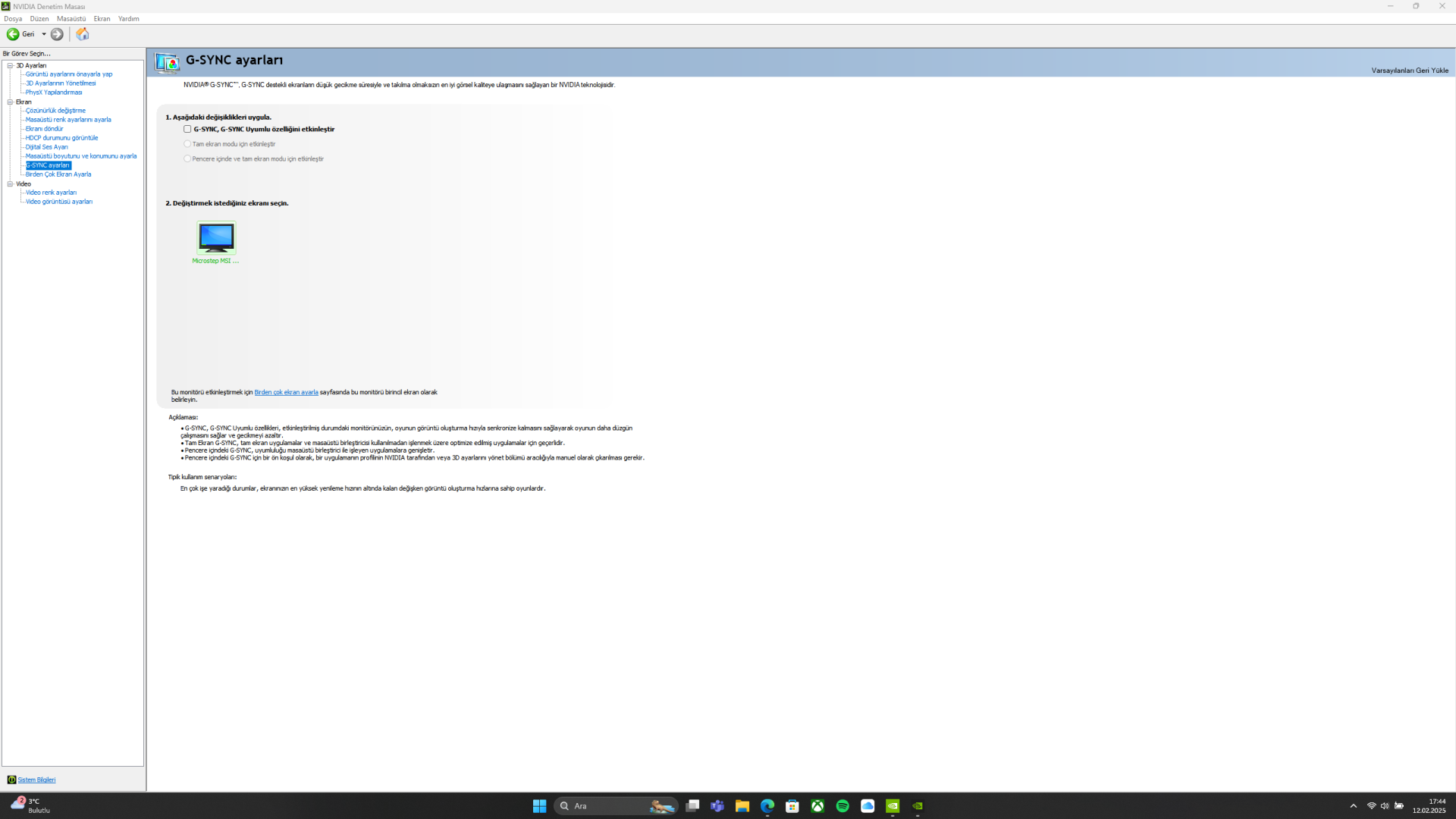Collapse the Ekran tree node

[x=10, y=102]
